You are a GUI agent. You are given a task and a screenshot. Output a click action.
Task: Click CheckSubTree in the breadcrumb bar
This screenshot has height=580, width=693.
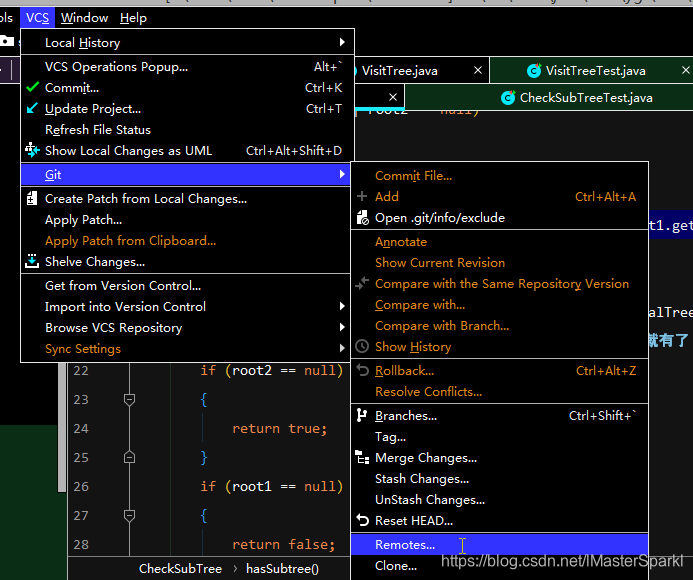tap(180, 569)
